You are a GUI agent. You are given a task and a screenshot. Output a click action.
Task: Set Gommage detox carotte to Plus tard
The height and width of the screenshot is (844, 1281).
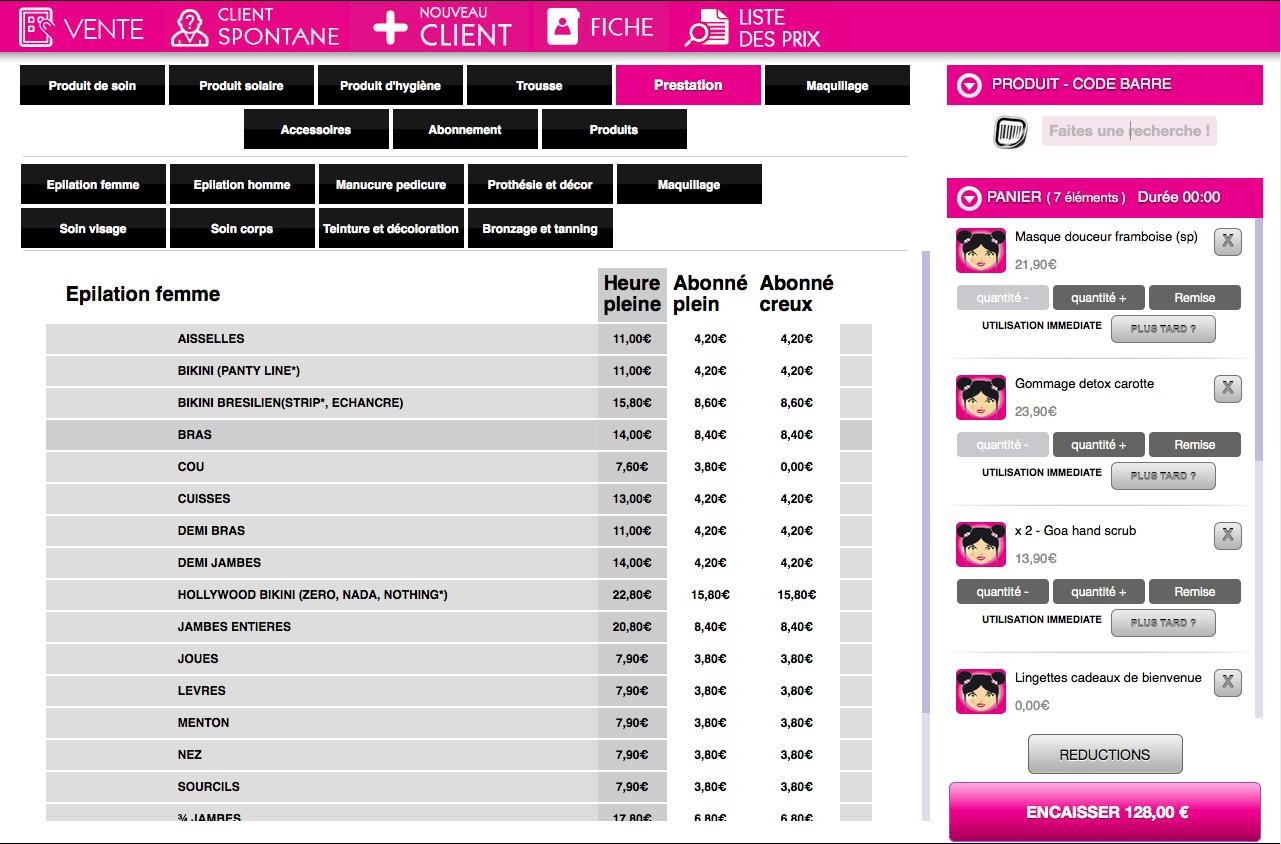[x=1163, y=476]
